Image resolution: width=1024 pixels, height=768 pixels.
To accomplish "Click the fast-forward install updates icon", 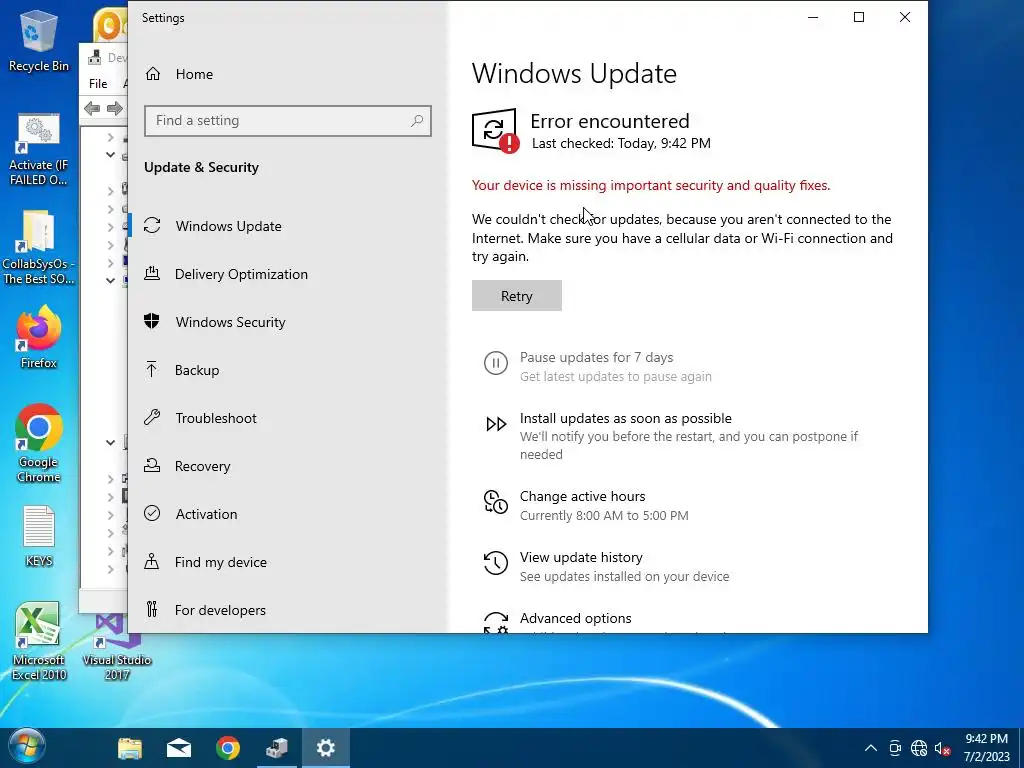I will tap(496, 424).
